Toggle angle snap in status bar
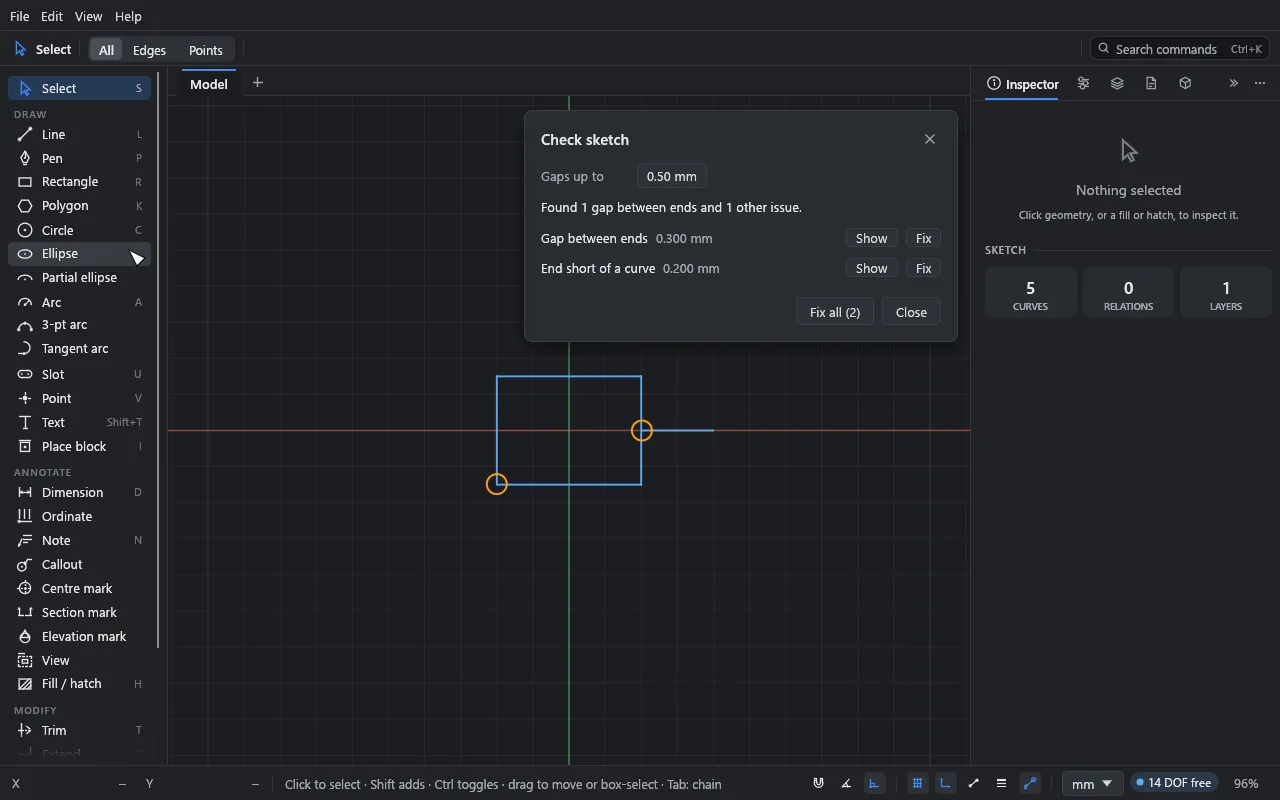 847,784
